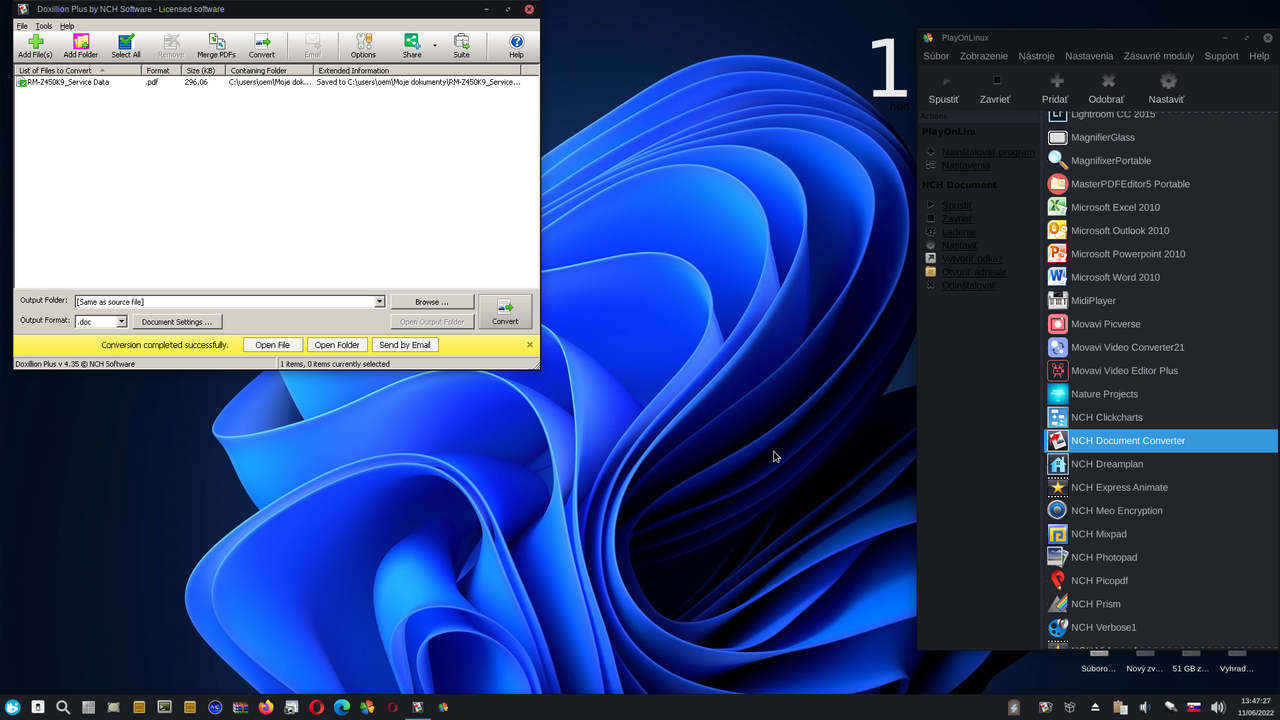Toggle the checkbox for RM-Z450K9_Service Data file
This screenshot has width=1280, height=720.
tap(22, 82)
